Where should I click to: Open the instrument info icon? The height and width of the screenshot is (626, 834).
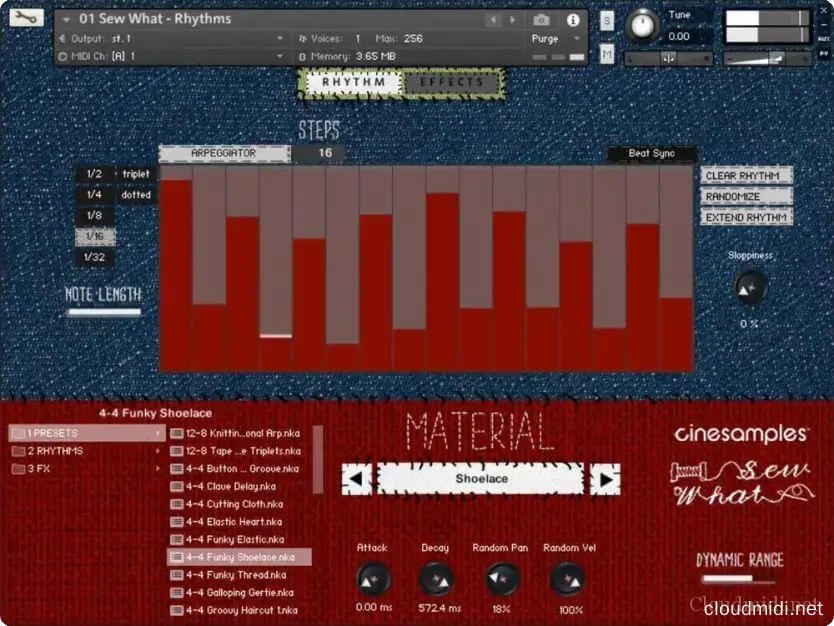click(573, 19)
